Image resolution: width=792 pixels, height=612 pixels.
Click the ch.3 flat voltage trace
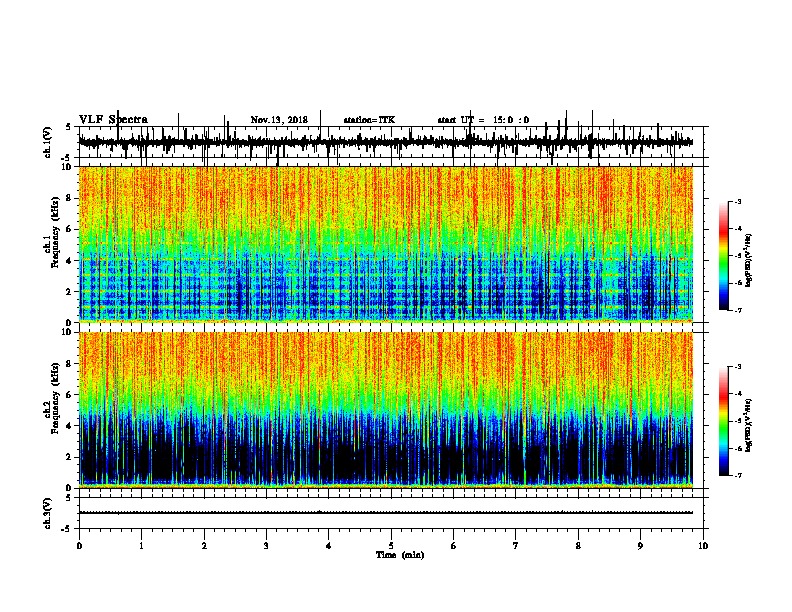point(386,513)
